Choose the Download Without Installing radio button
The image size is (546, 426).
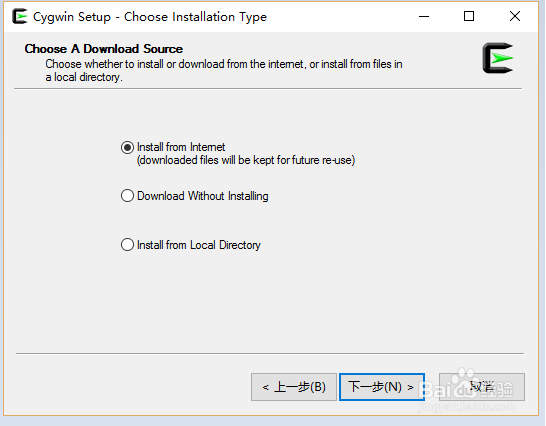(127, 196)
